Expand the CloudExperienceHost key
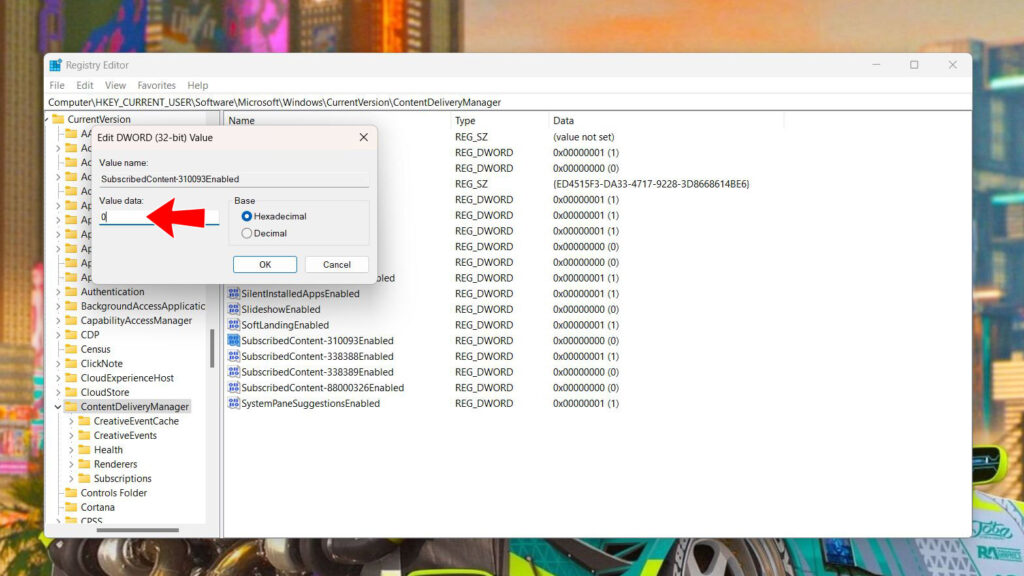This screenshot has width=1024, height=576. [58, 378]
